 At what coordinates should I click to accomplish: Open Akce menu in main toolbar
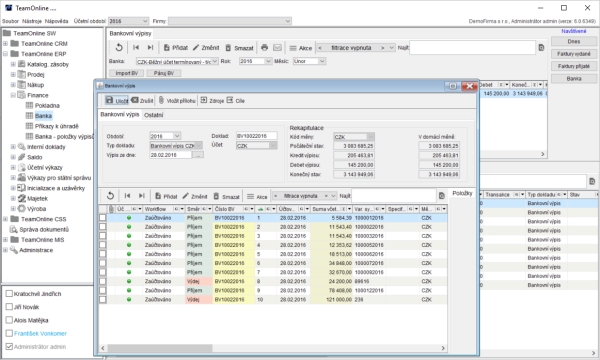(300, 48)
